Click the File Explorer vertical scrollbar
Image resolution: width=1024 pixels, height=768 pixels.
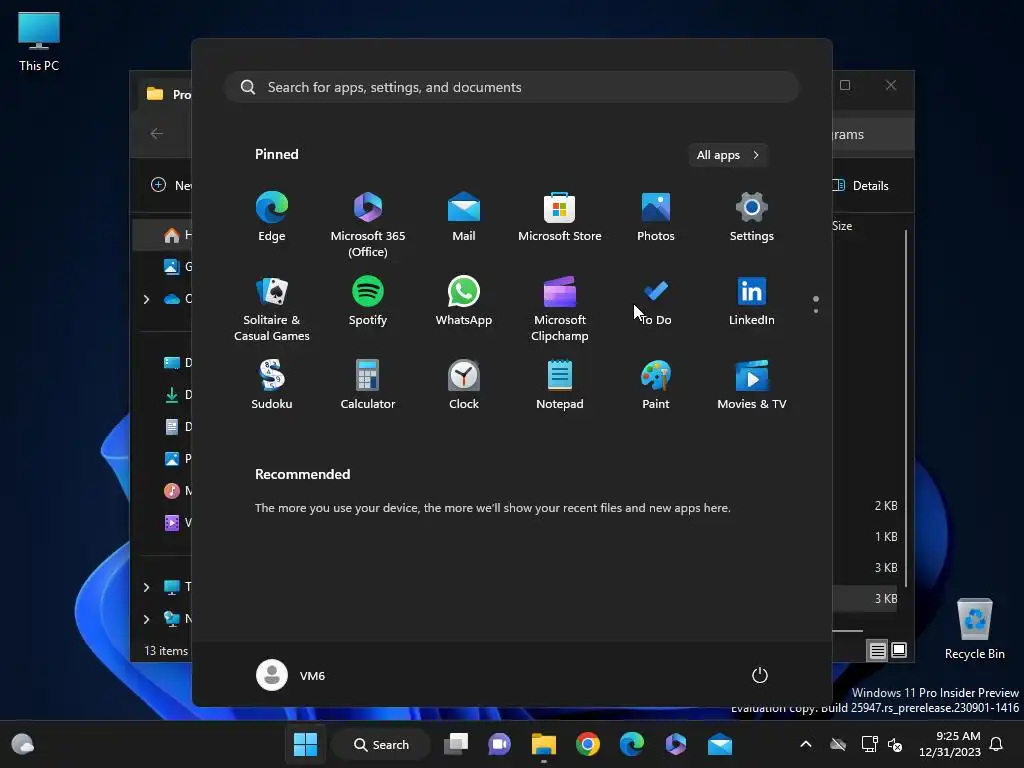906,408
